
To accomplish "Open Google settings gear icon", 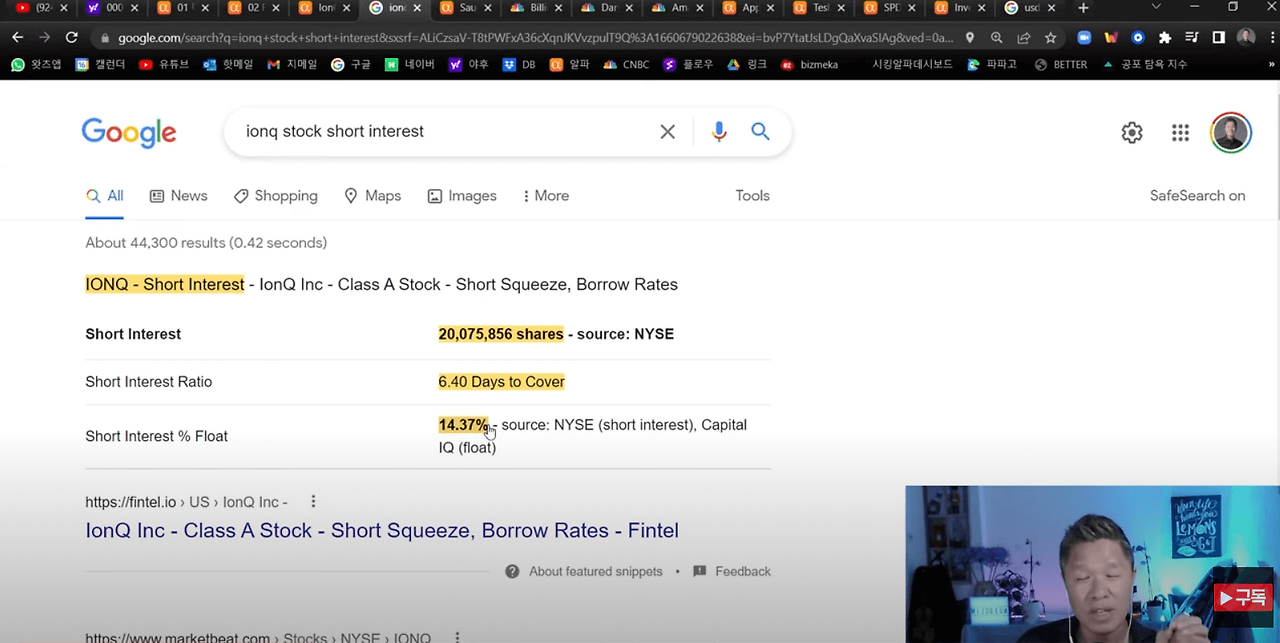I will tap(1132, 133).
